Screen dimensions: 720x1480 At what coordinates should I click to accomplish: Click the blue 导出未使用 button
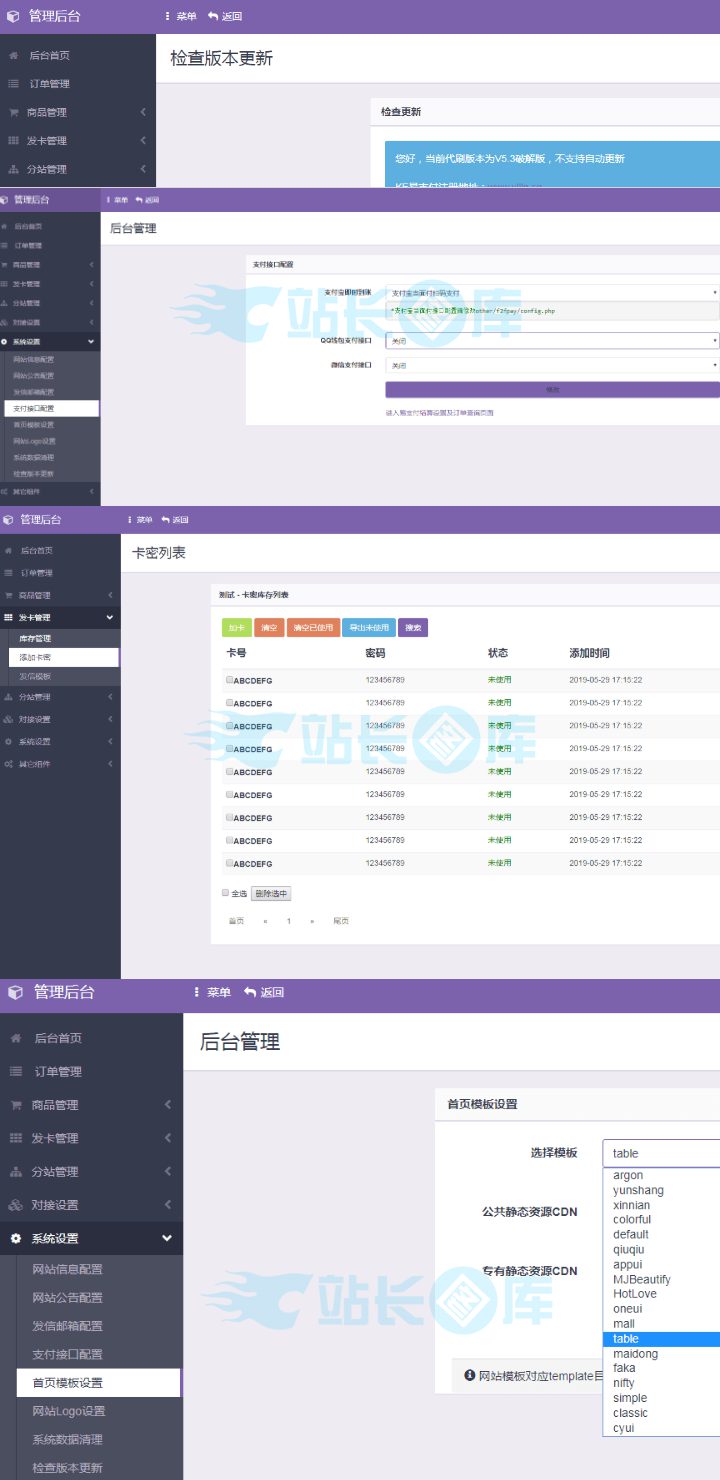pyautogui.click(x=368, y=628)
